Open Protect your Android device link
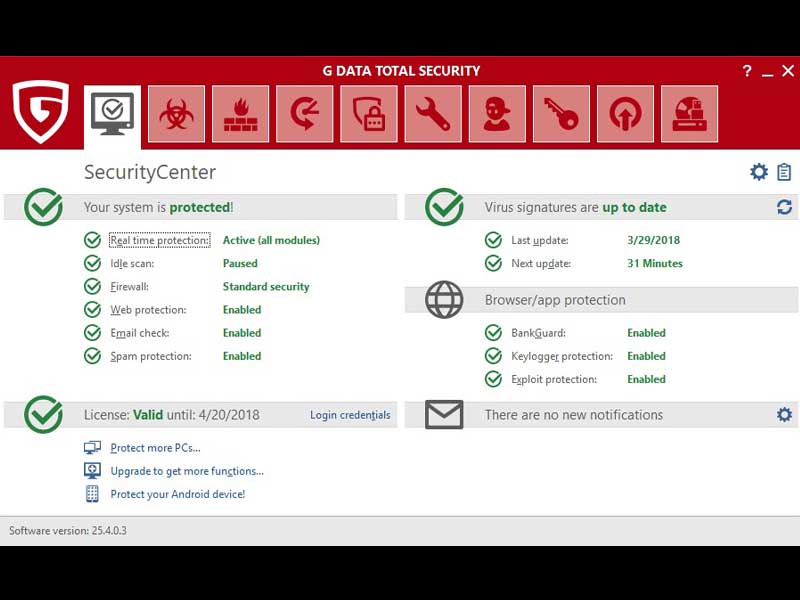This screenshot has height=600, width=800. click(x=177, y=494)
